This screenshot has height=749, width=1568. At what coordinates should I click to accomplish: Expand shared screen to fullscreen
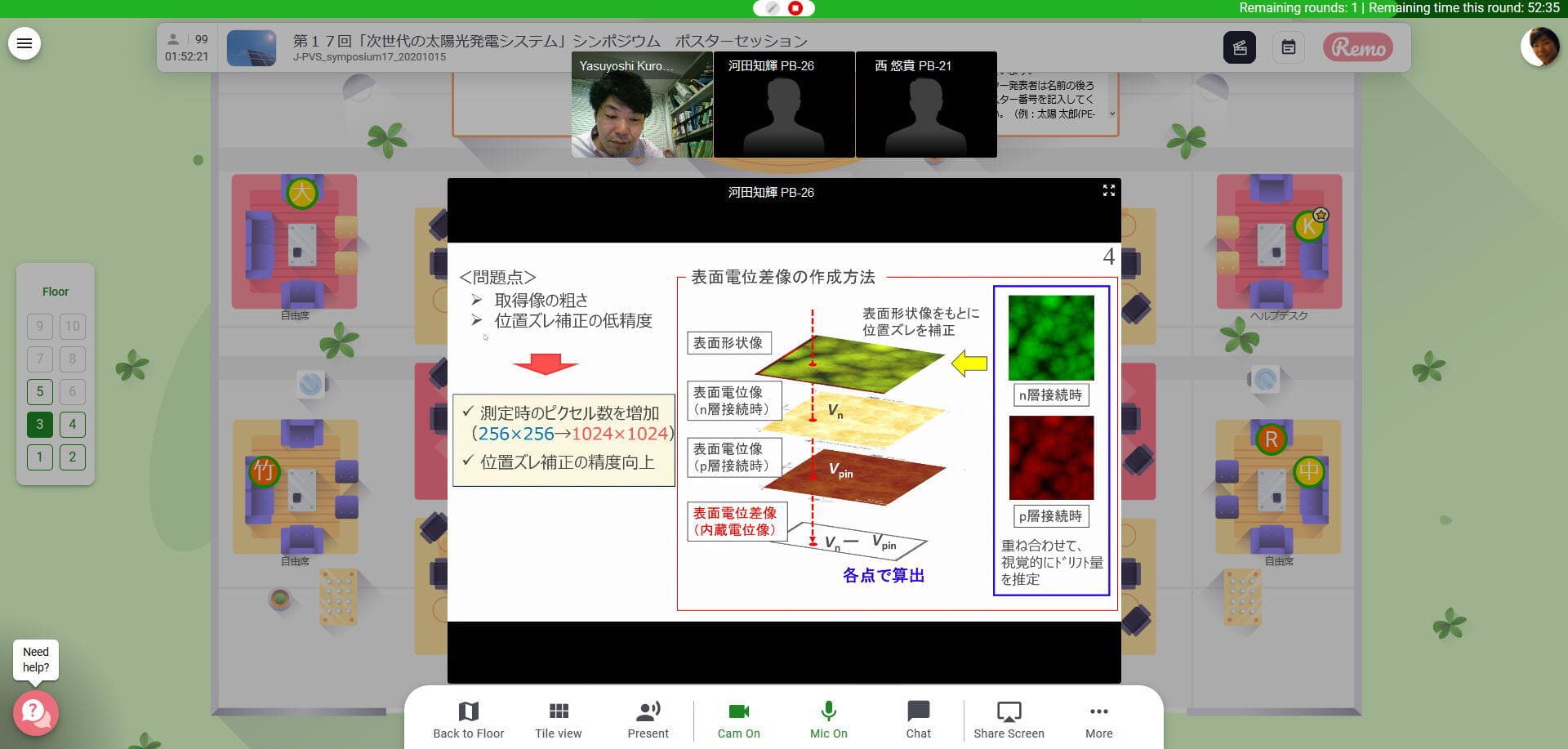pos(1108,190)
